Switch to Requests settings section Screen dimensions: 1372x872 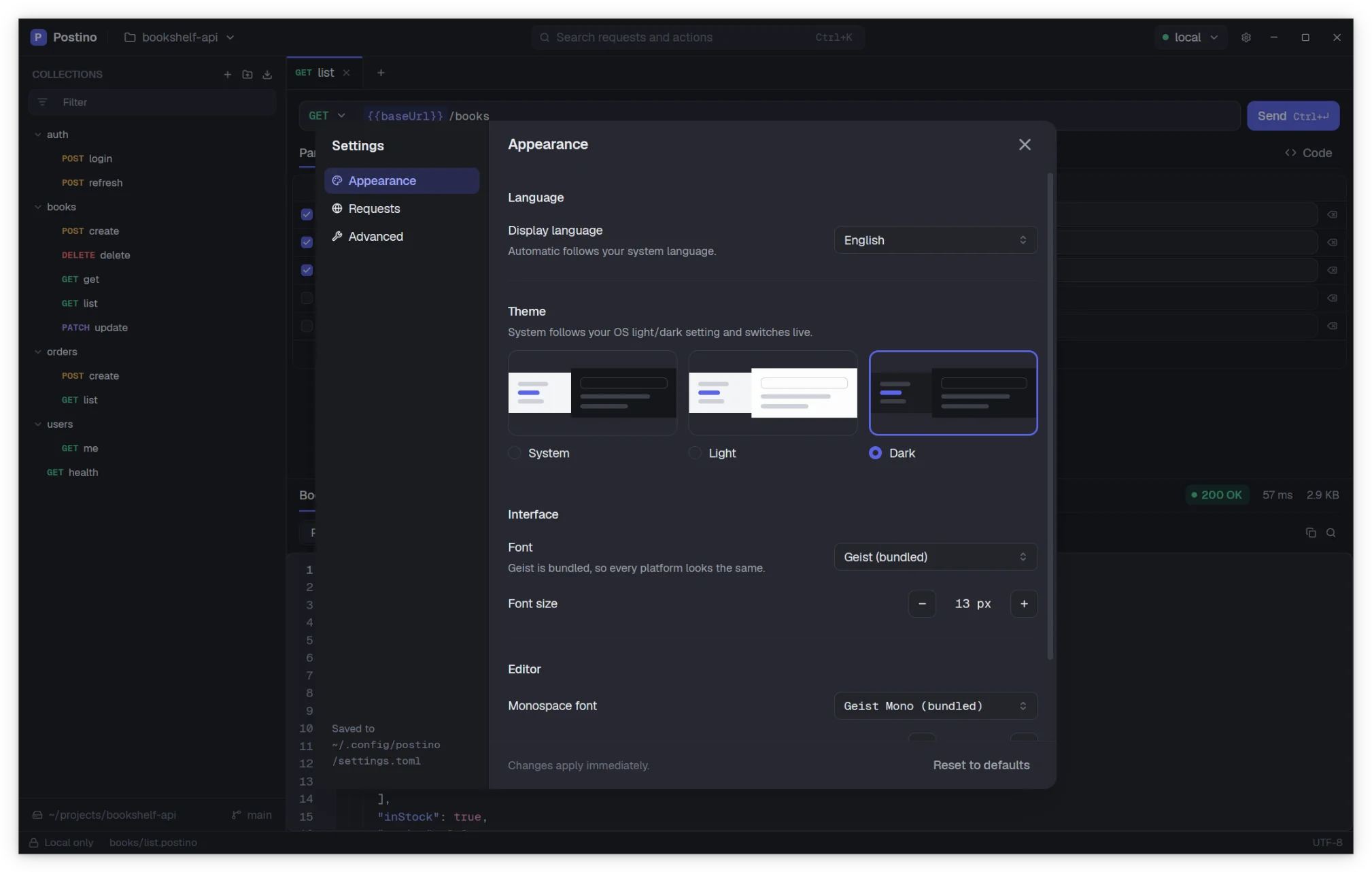pos(402,209)
